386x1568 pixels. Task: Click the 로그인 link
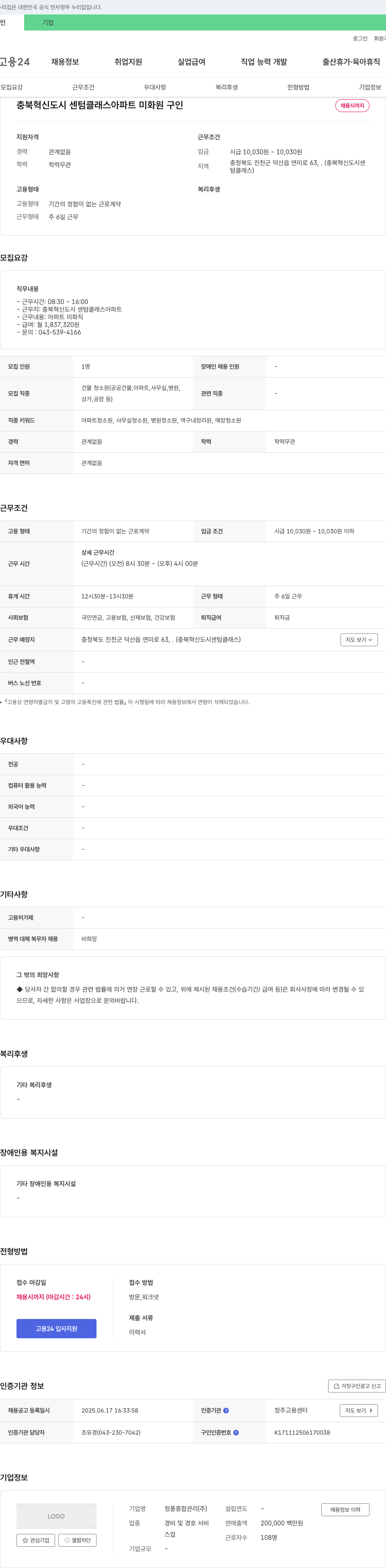coord(360,38)
